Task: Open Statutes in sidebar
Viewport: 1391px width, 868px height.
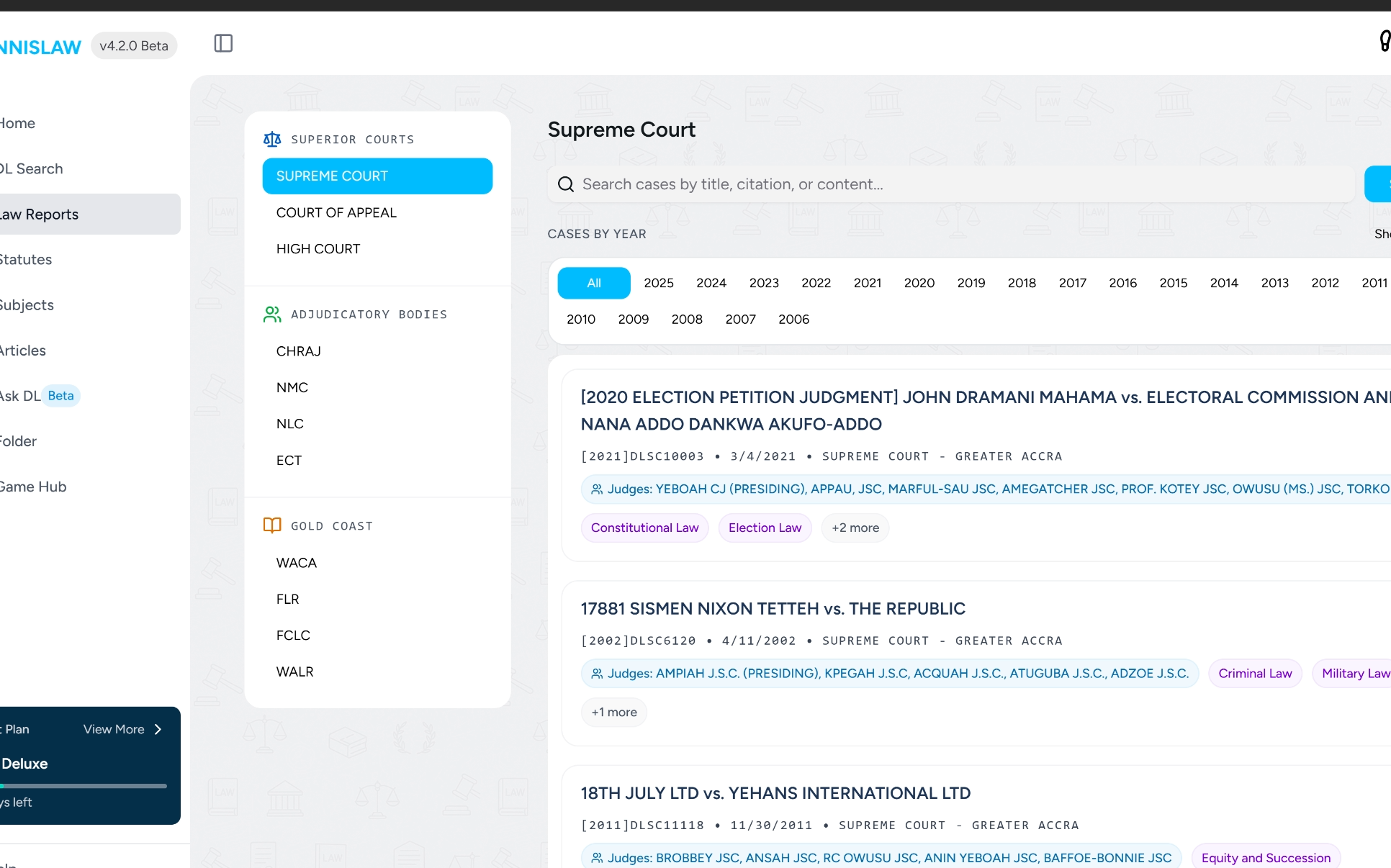Action: click(x=26, y=259)
